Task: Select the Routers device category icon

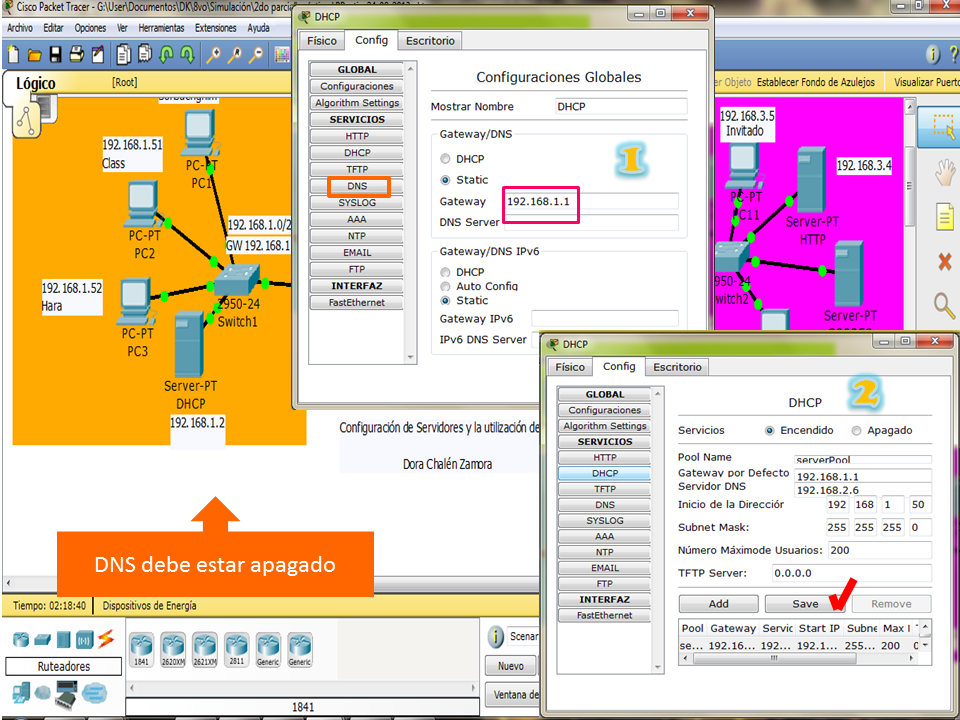Action: coord(21,640)
